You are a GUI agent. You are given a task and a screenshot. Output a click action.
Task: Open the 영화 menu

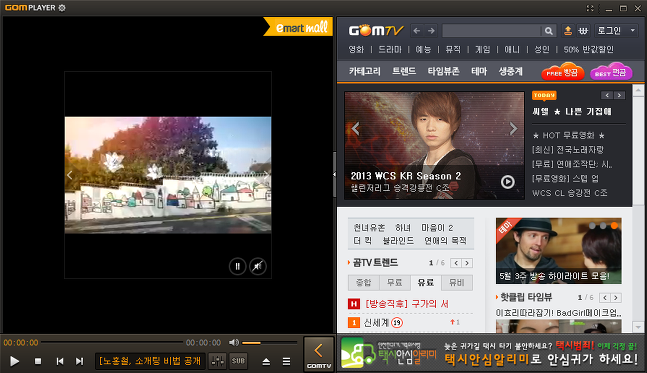(x=356, y=50)
